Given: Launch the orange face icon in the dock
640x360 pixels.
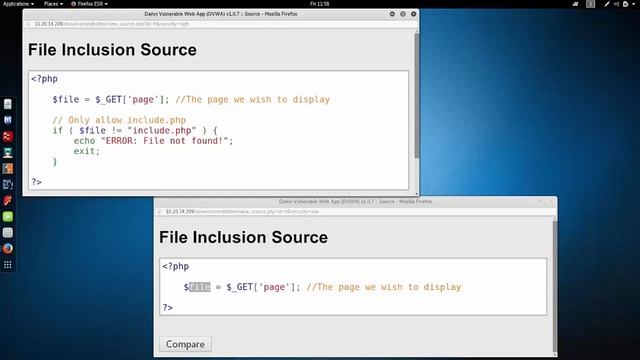Looking at the screenshot, I should [x=8, y=169].
